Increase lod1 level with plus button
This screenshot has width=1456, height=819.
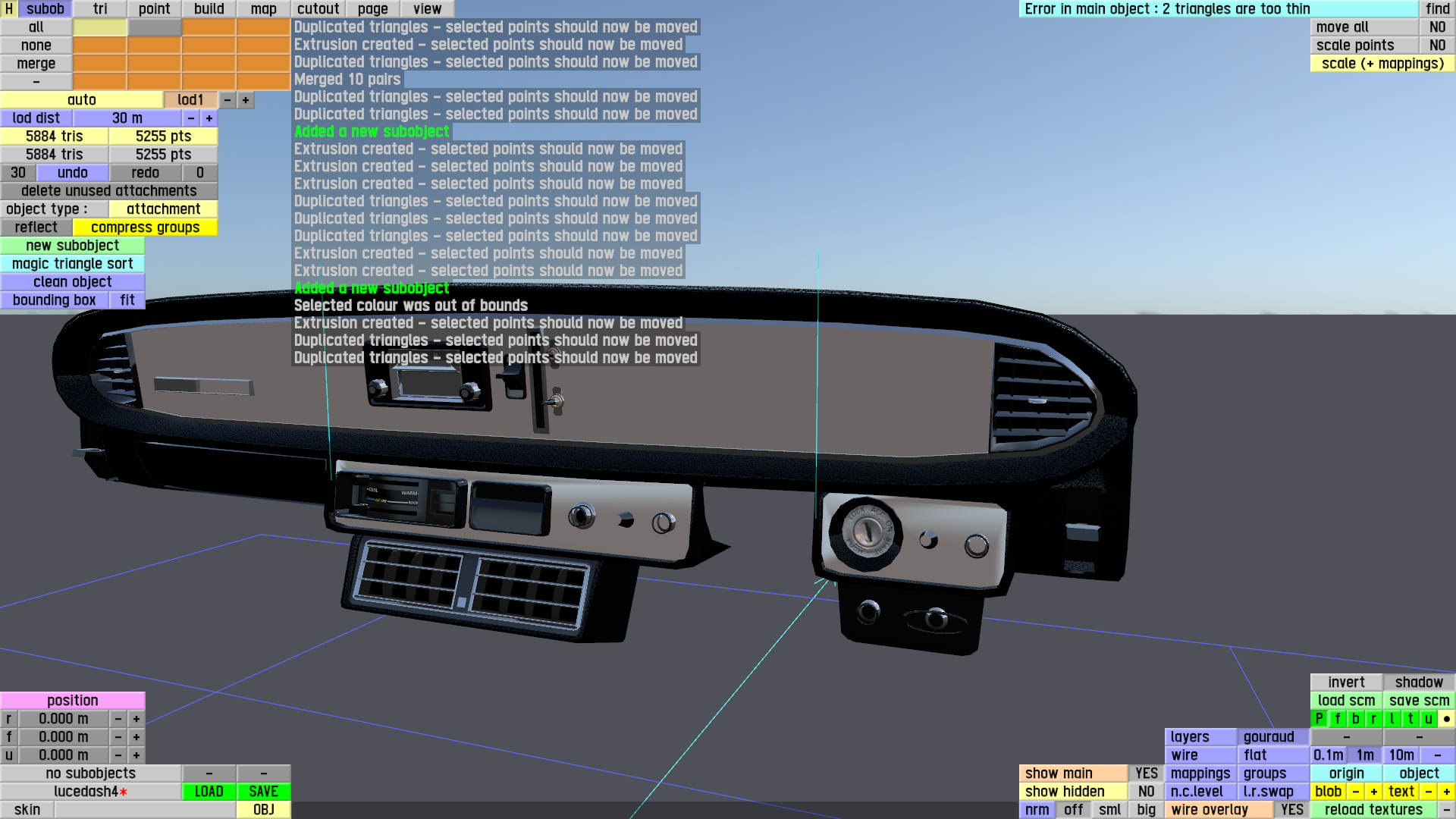[x=245, y=99]
